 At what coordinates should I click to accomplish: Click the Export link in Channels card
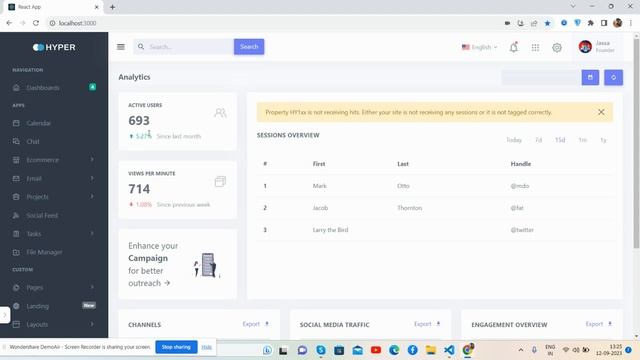click(256, 324)
